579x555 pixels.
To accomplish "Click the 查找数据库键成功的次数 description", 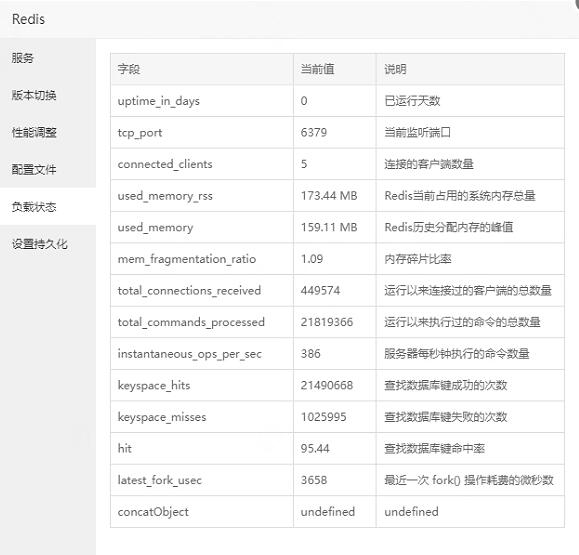I will tap(446, 385).
